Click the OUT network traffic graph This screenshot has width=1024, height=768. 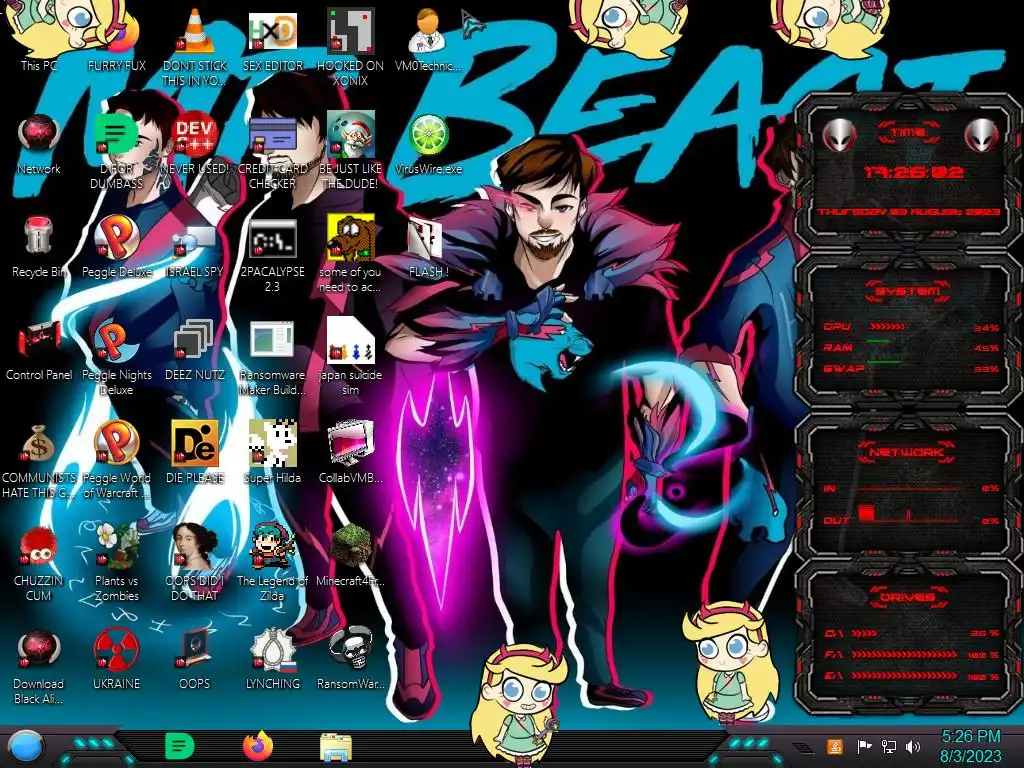click(x=909, y=513)
